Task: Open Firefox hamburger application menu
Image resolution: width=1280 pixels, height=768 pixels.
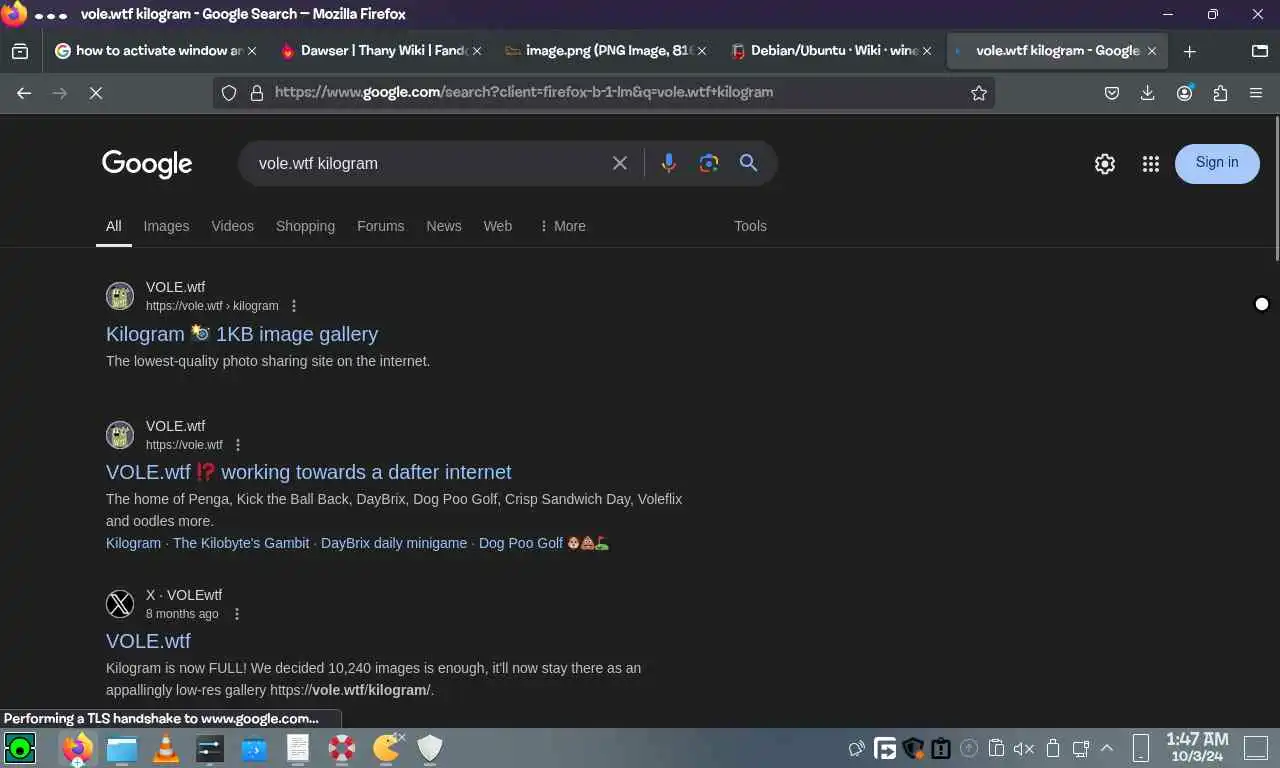Action: click(1256, 93)
